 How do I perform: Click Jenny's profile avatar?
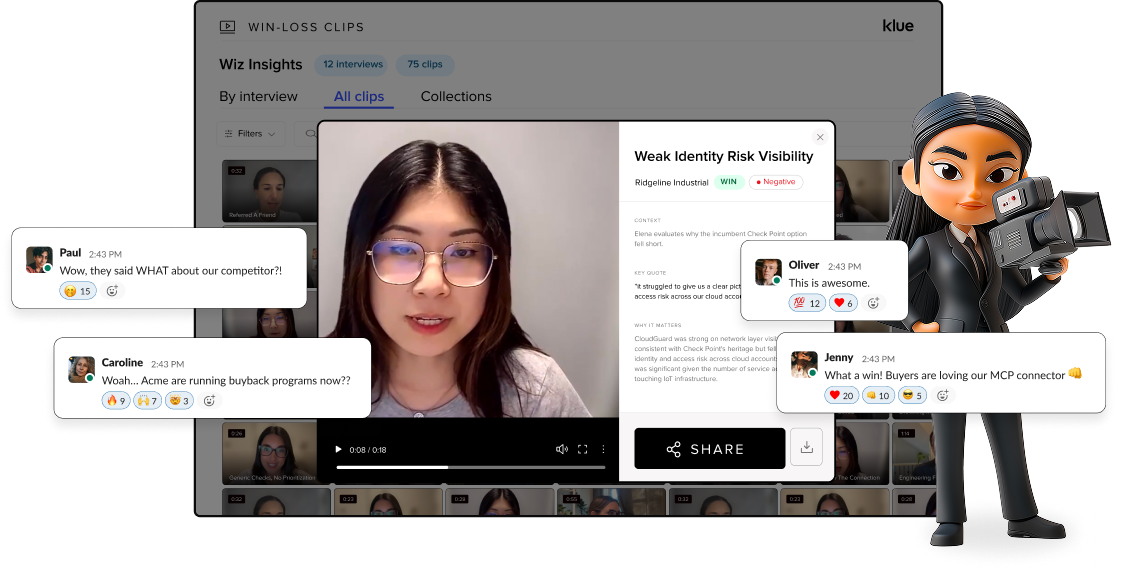[x=804, y=365]
